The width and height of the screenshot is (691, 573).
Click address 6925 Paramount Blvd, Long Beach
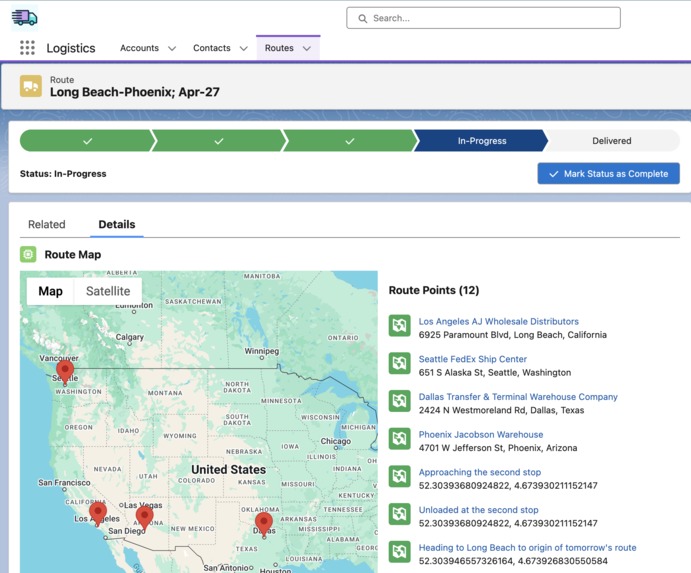coord(513,335)
